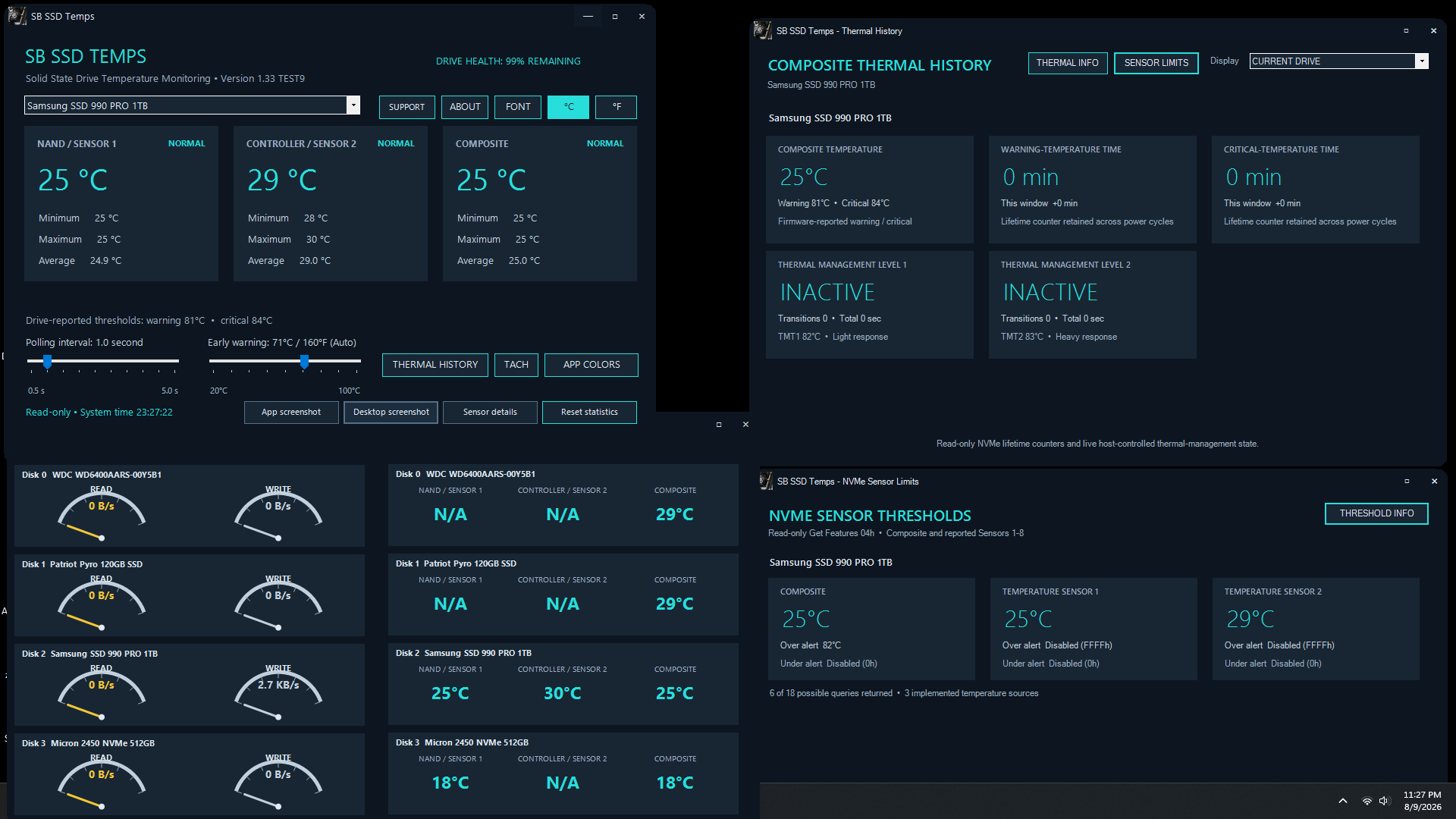Image resolution: width=1456 pixels, height=819 pixels.
Task: Click the SB SSD Temps main window app icon
Action: [x=17, y=16]
